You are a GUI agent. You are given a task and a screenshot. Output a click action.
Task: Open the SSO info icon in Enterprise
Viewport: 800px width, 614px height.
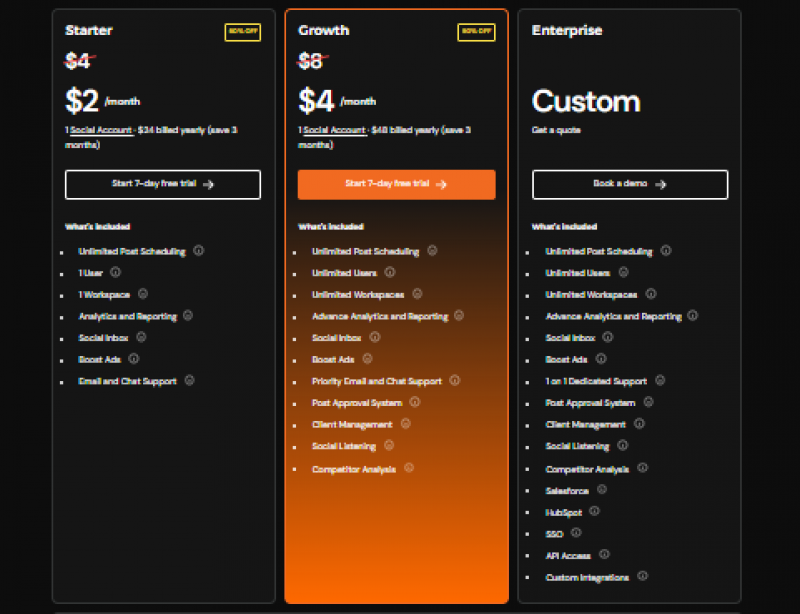[576, 532]
